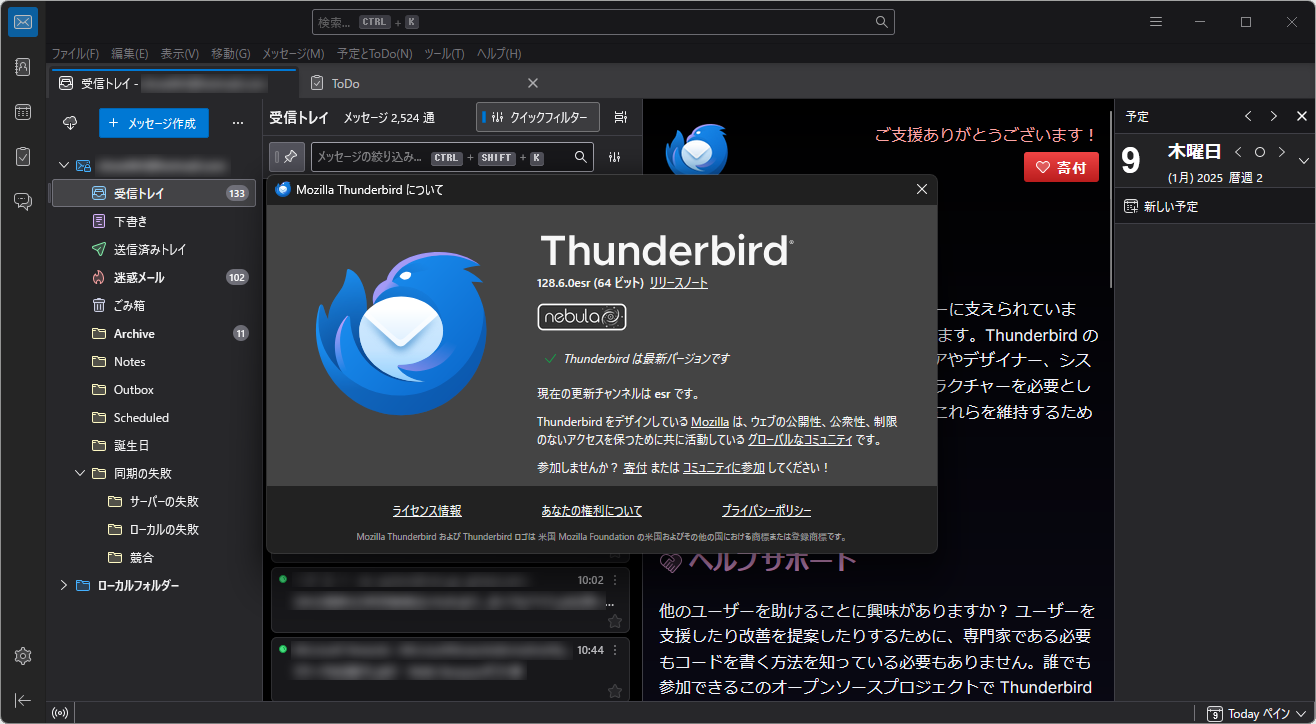Open the Chat space in the sidebar
Viewport: 1316px width, 724px height.
pos(22,201)
